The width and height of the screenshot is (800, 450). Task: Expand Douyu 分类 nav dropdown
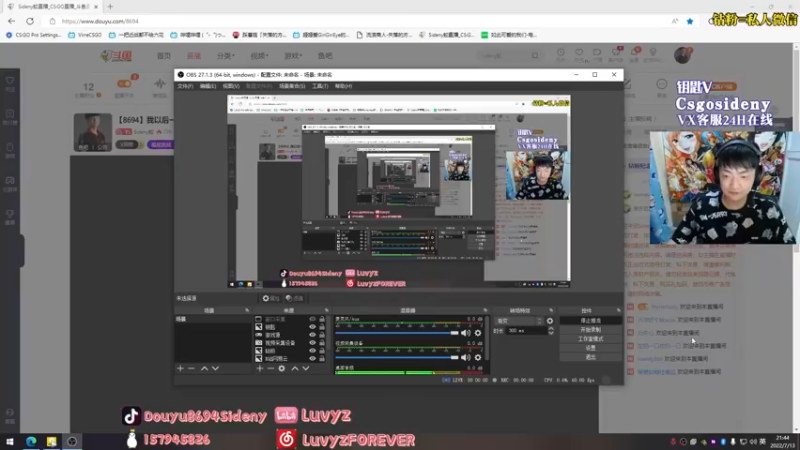tap(226, 56)
